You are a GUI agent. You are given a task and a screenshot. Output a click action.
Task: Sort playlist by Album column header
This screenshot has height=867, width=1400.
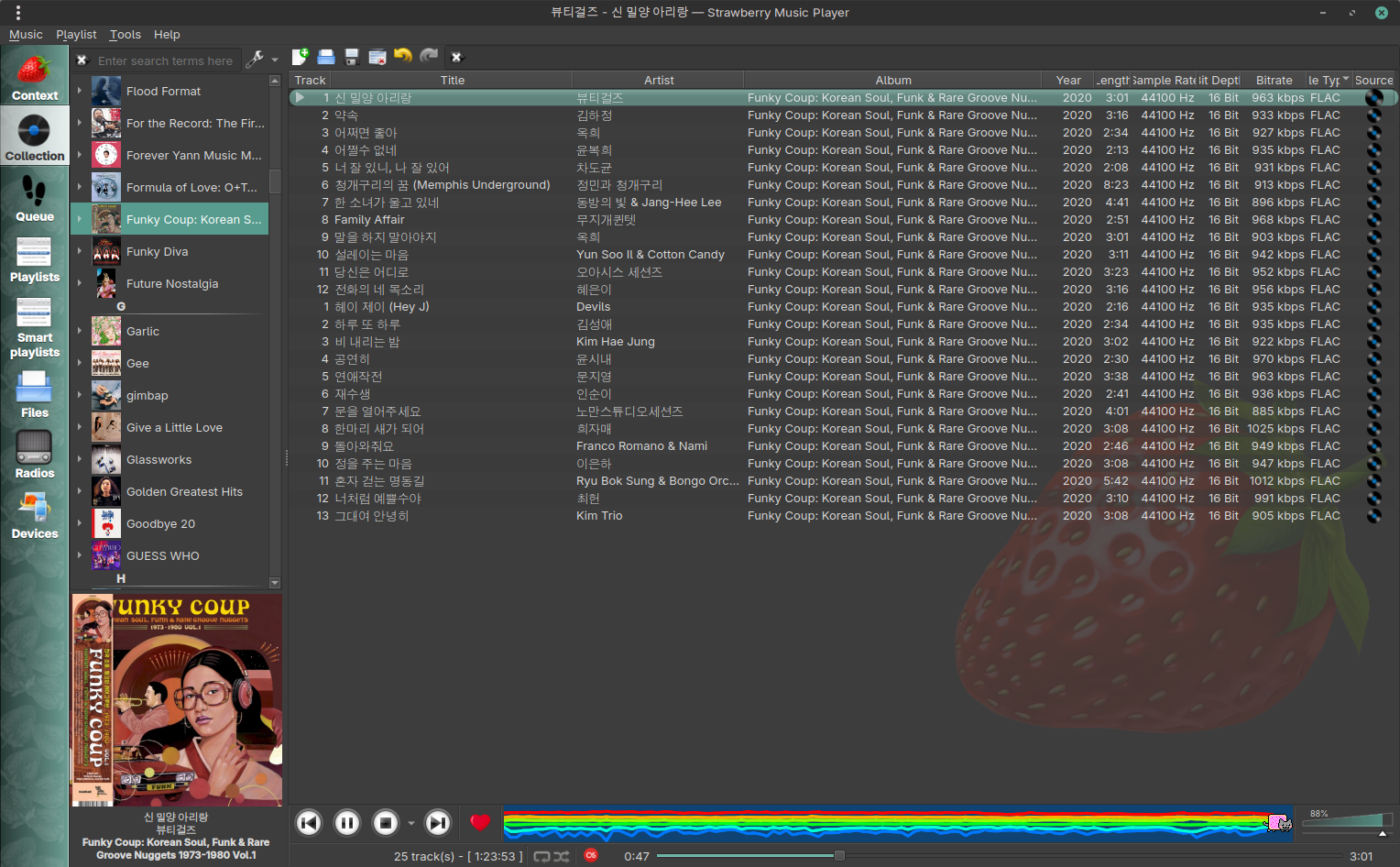[x=893, y=81]
